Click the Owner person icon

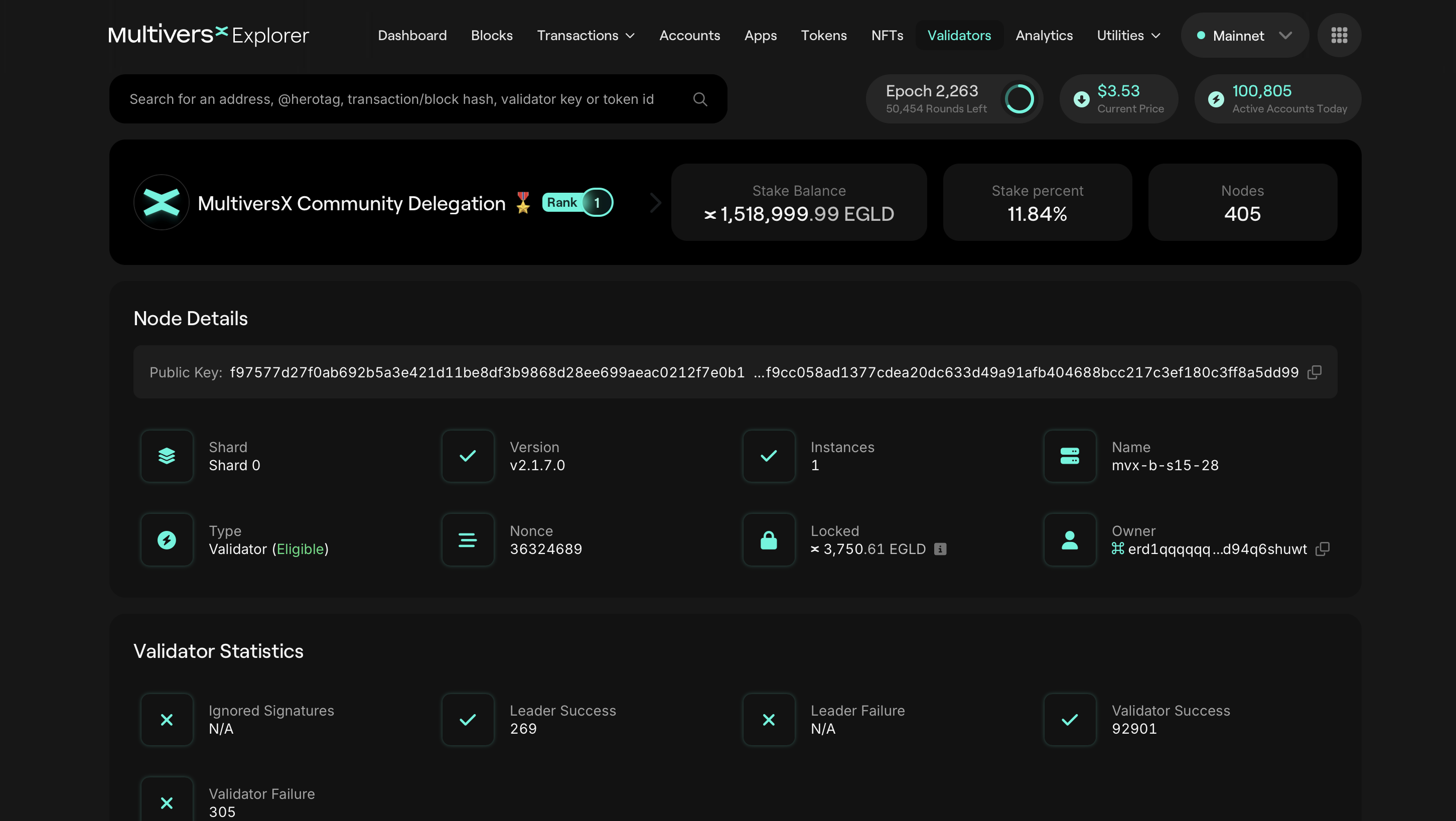pyautogui.click(x=1069, y=539)
